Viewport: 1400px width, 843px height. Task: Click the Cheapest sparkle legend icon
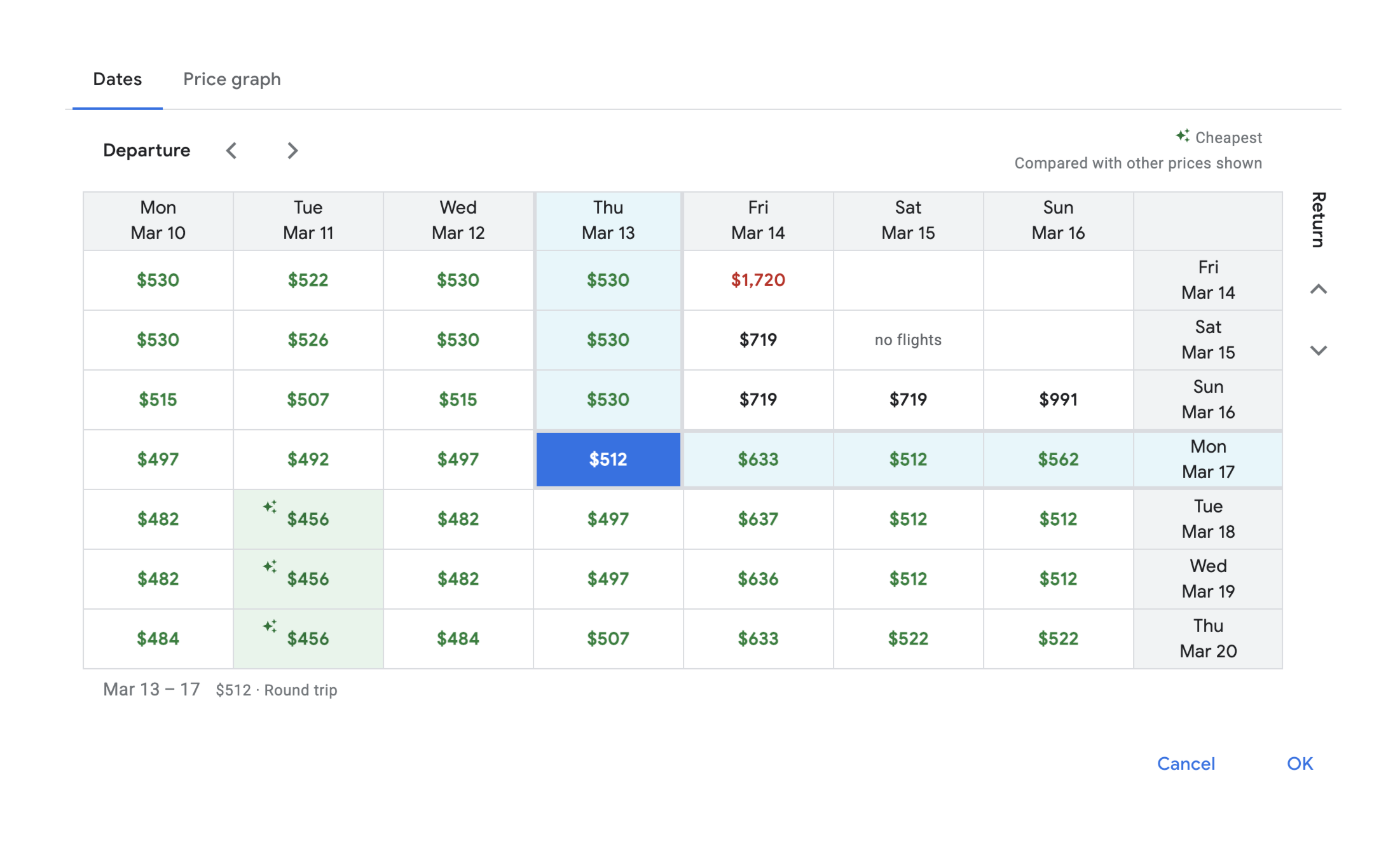[x=1183, y=135]
